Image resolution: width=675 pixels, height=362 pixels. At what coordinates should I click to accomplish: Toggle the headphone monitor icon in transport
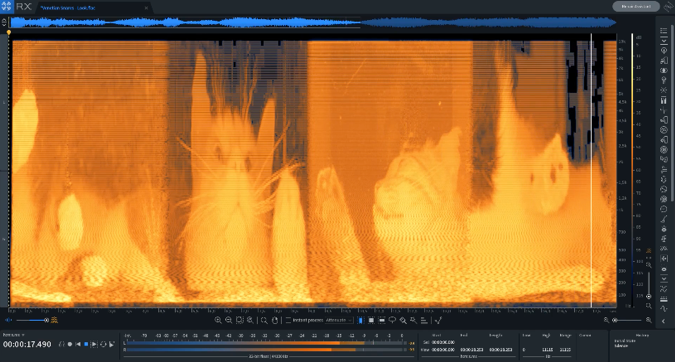(62, 344)
